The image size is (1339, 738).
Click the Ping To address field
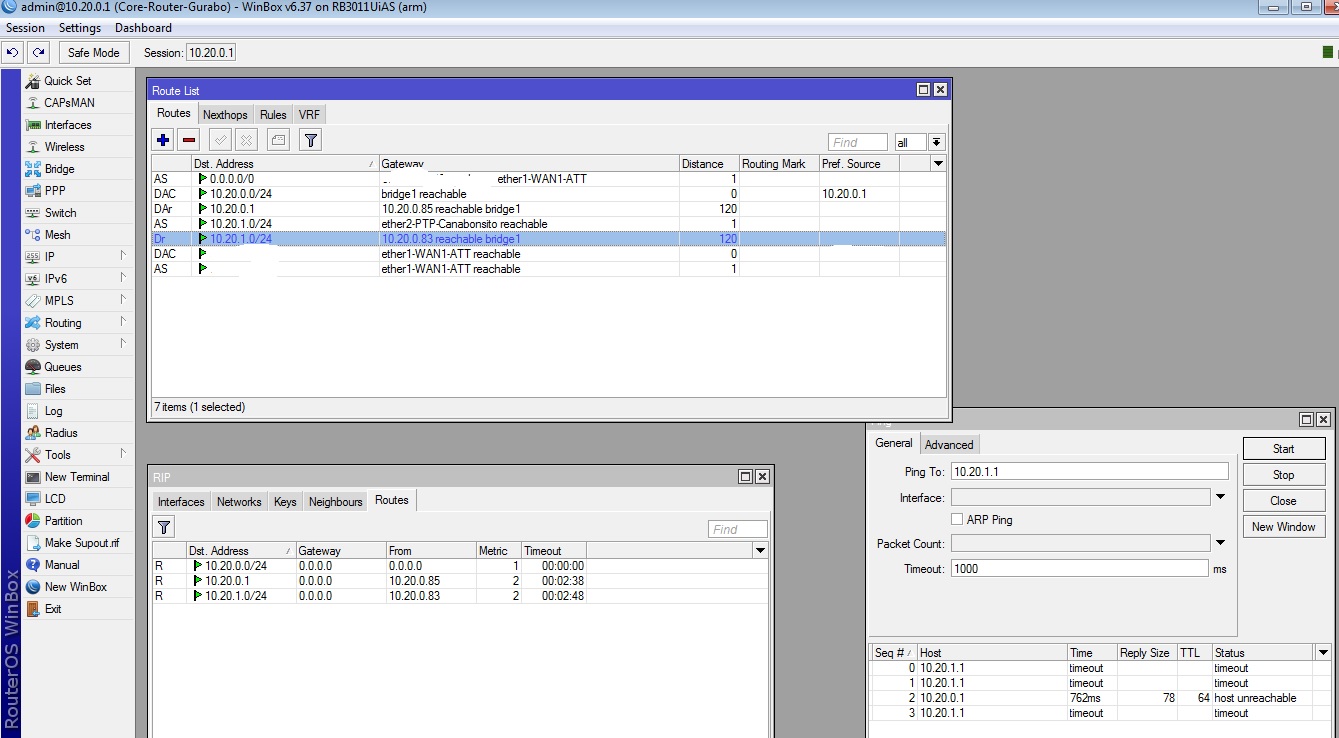pyautogui.click(x=1088, y=471)
